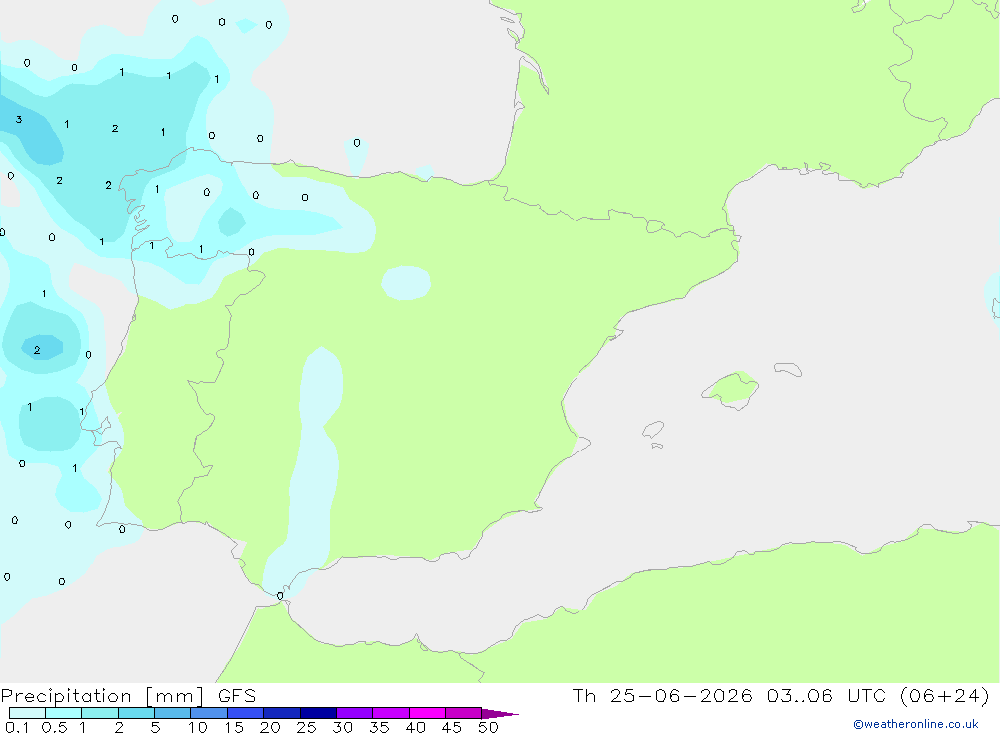Viewport: 1000px width, 733px height.
Task: Pick the 10–15 mm legend color swatch
Action: (x=209, y=713)
